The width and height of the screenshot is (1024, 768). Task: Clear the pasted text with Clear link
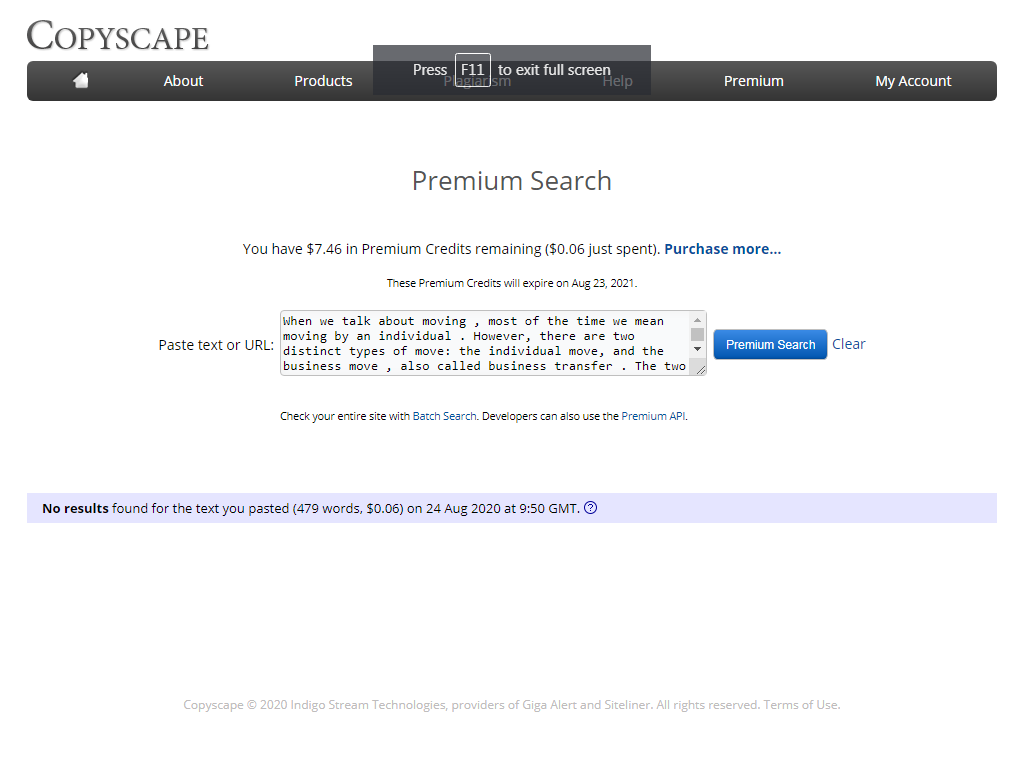[848, 344]
